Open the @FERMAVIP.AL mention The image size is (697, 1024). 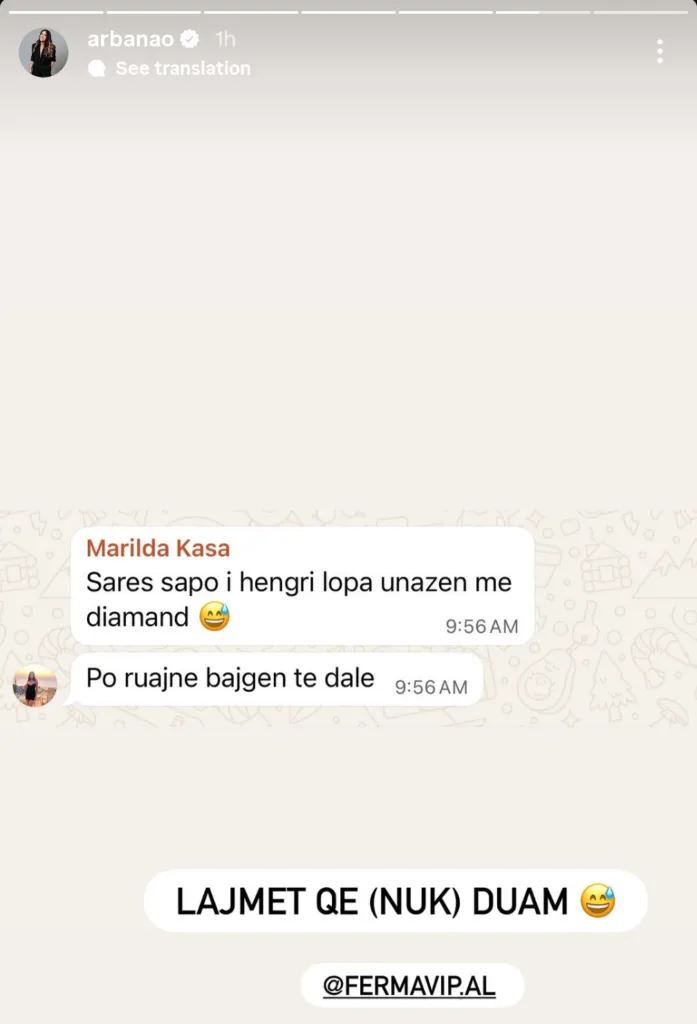(x=410, y=985)
